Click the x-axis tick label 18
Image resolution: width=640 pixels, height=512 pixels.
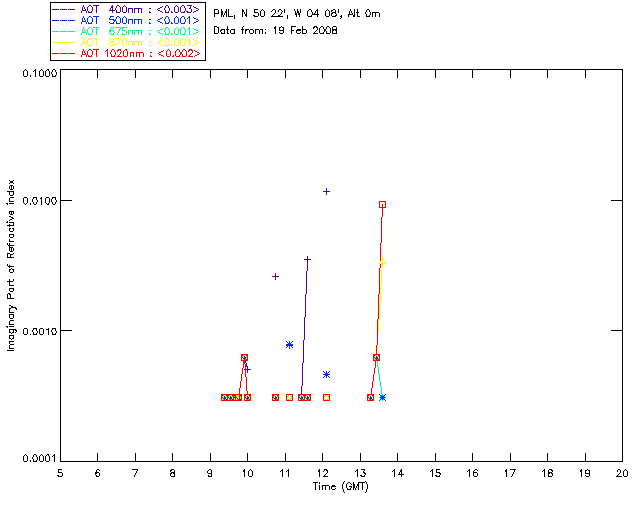coord(547,473)
